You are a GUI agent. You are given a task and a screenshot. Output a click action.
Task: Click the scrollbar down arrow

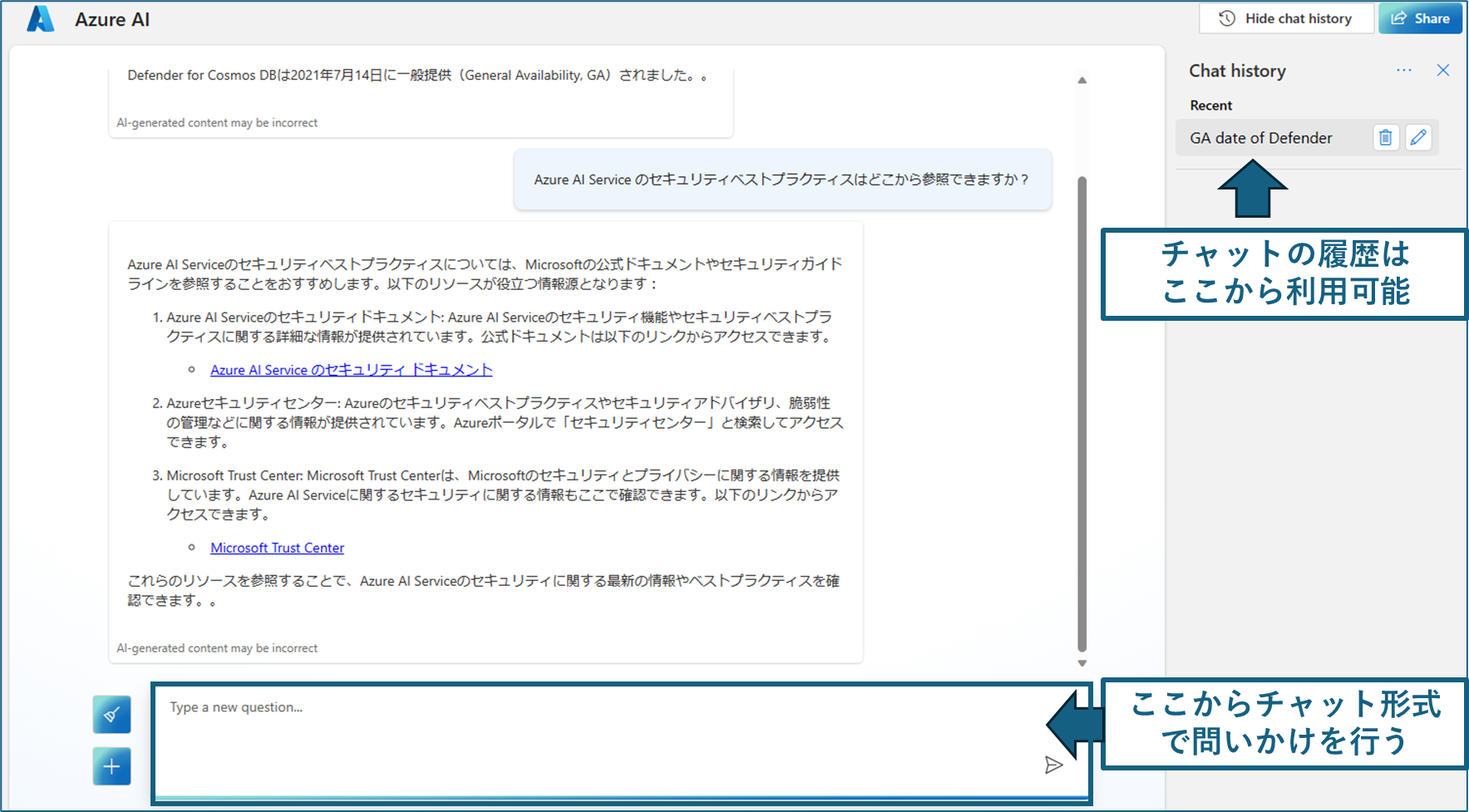1082,662
